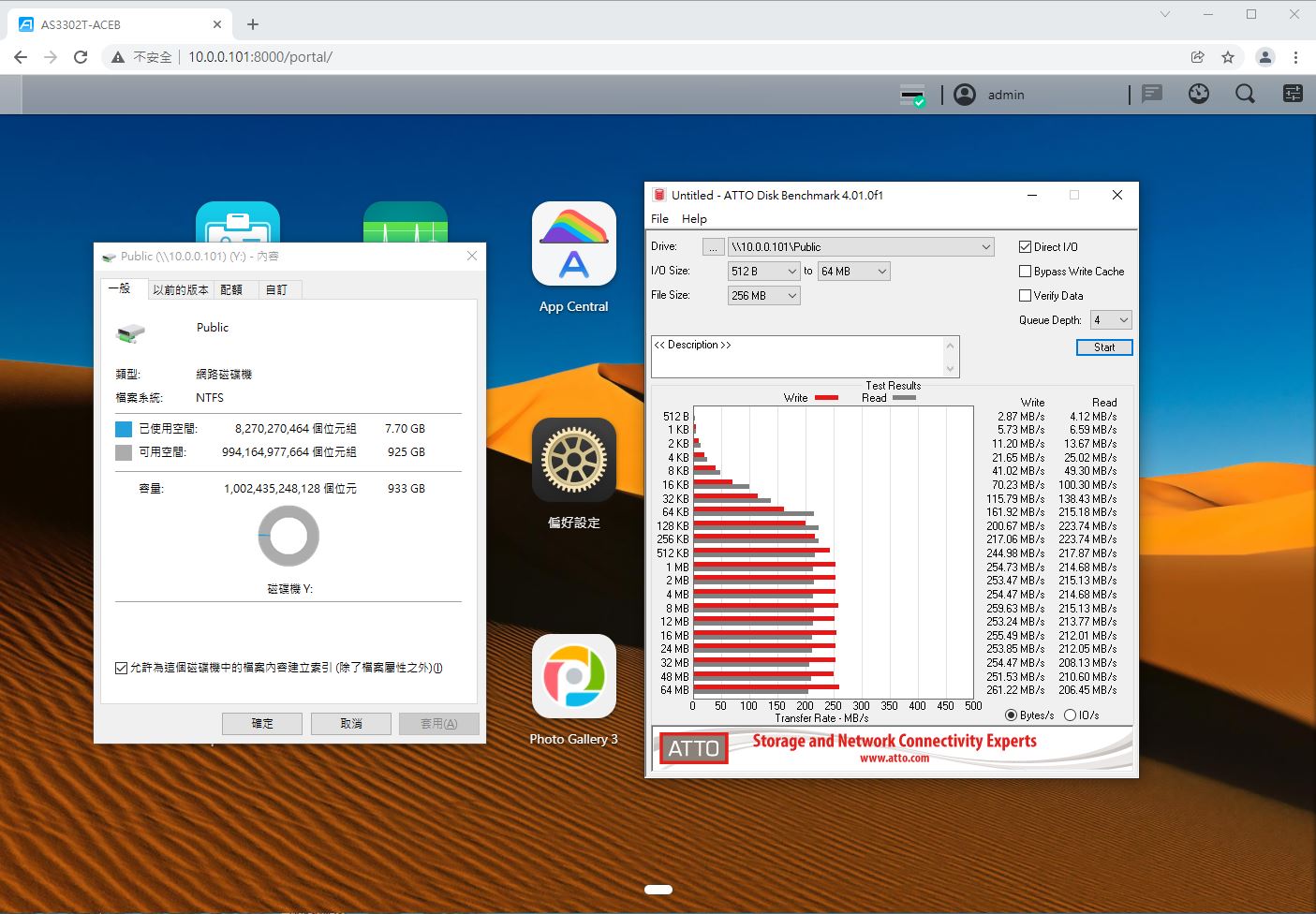Enable the Verify Data option

pyautogui.click(x=1025, y=296)
